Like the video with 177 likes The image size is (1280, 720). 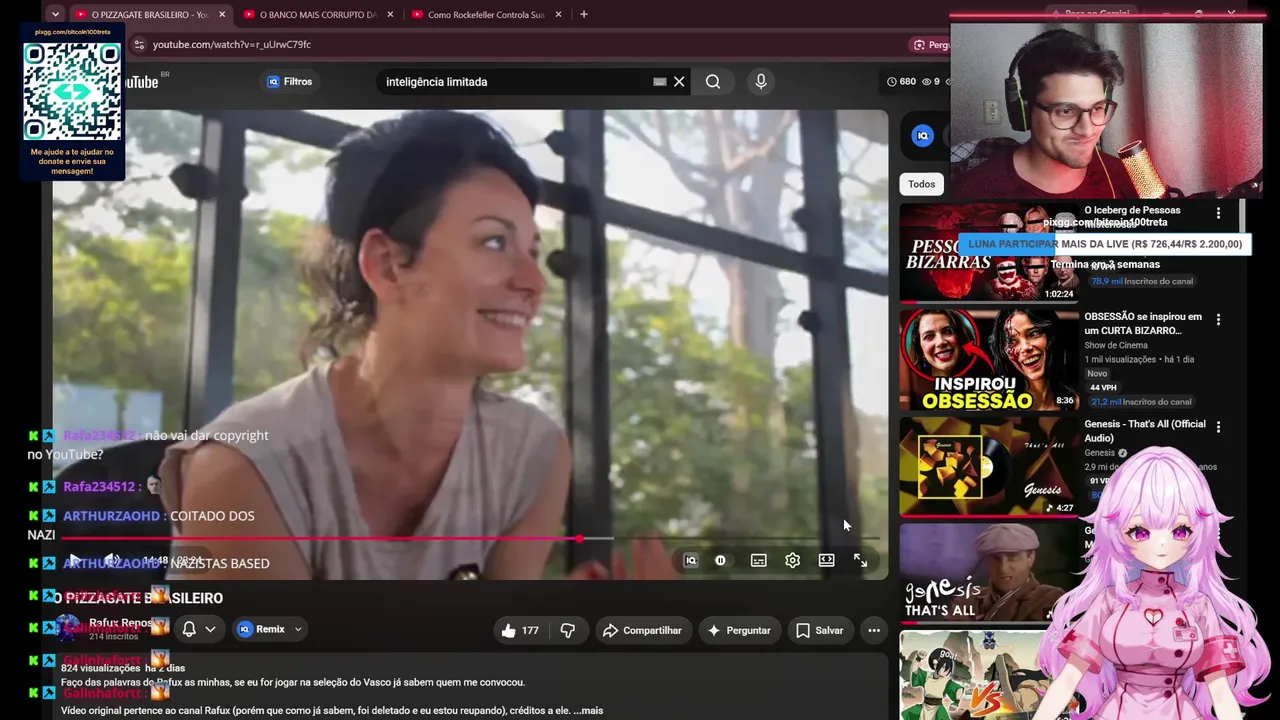(520, 630)
